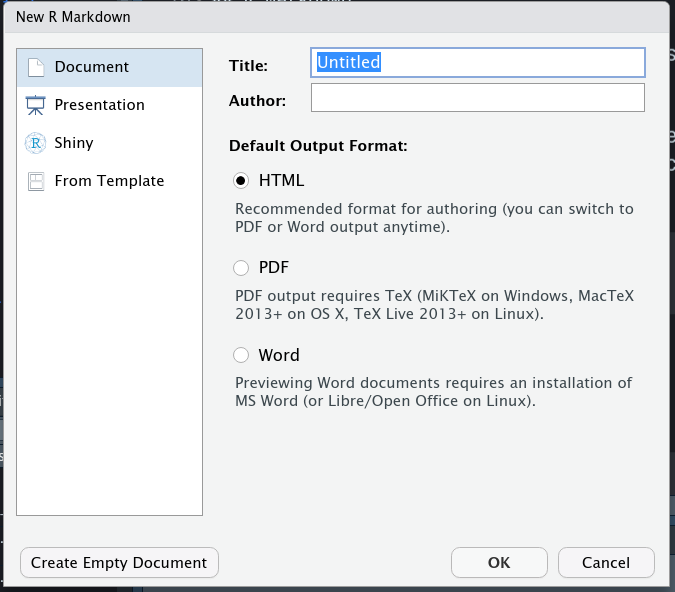Focus the Title field containing Untitled
The height and width of the screenshot is (592, 675).
coord(478,62)
